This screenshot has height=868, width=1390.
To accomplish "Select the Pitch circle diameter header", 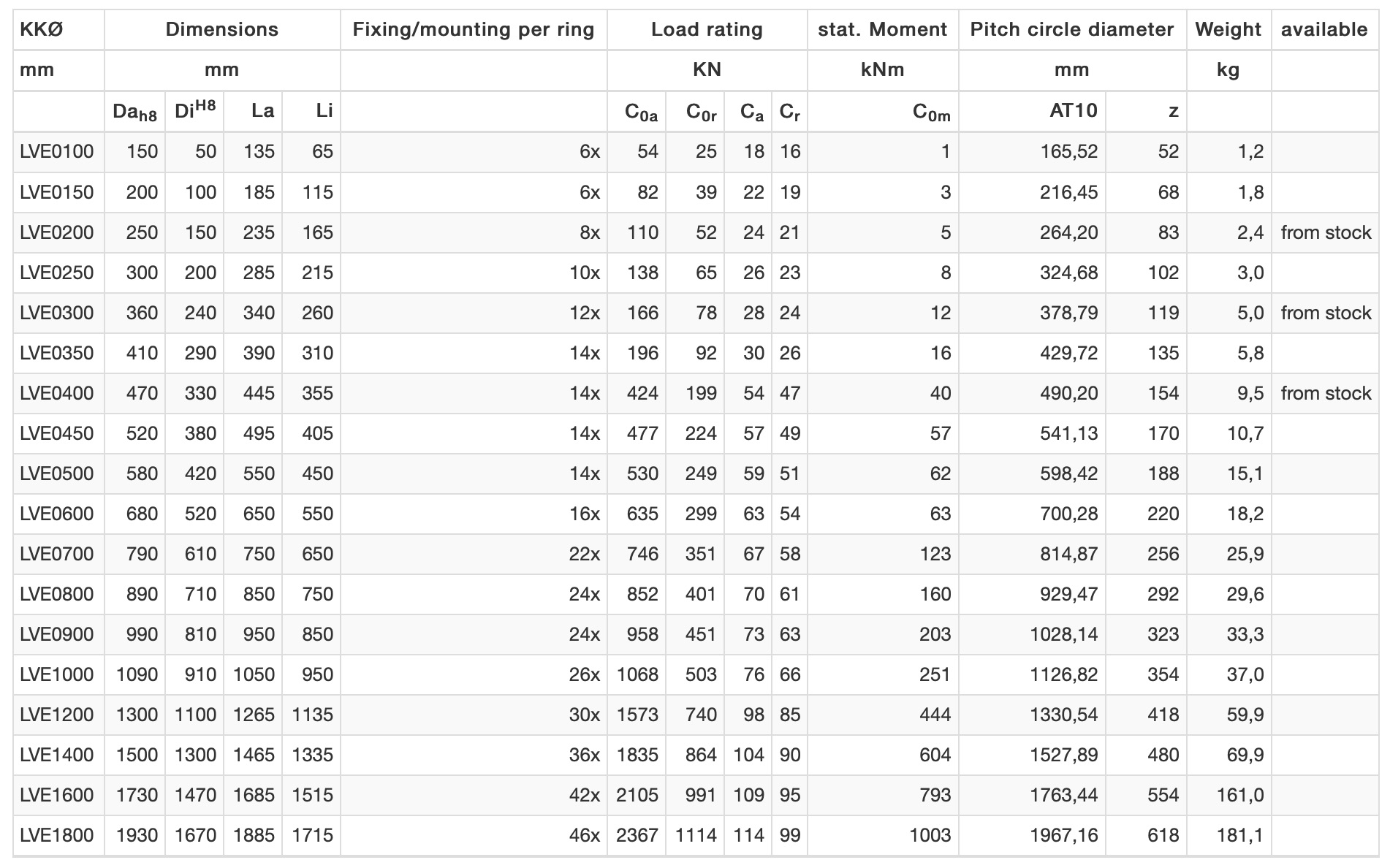I will click(1072, 29).
